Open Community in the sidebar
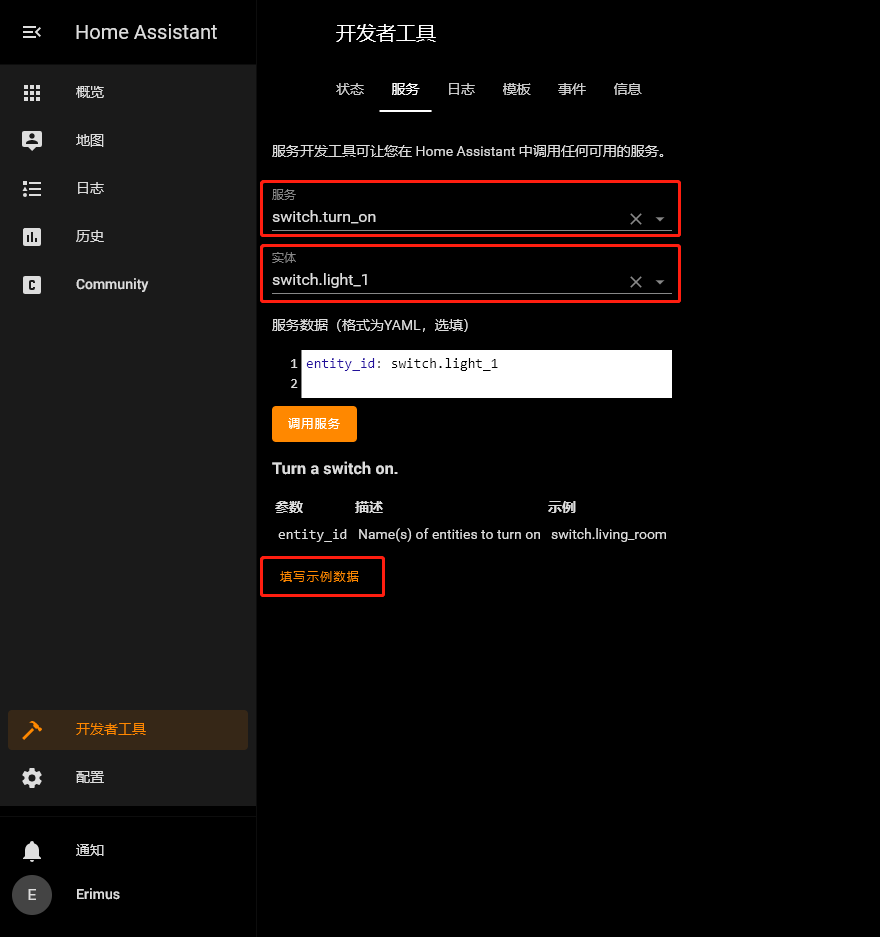 tap(128, 284)
